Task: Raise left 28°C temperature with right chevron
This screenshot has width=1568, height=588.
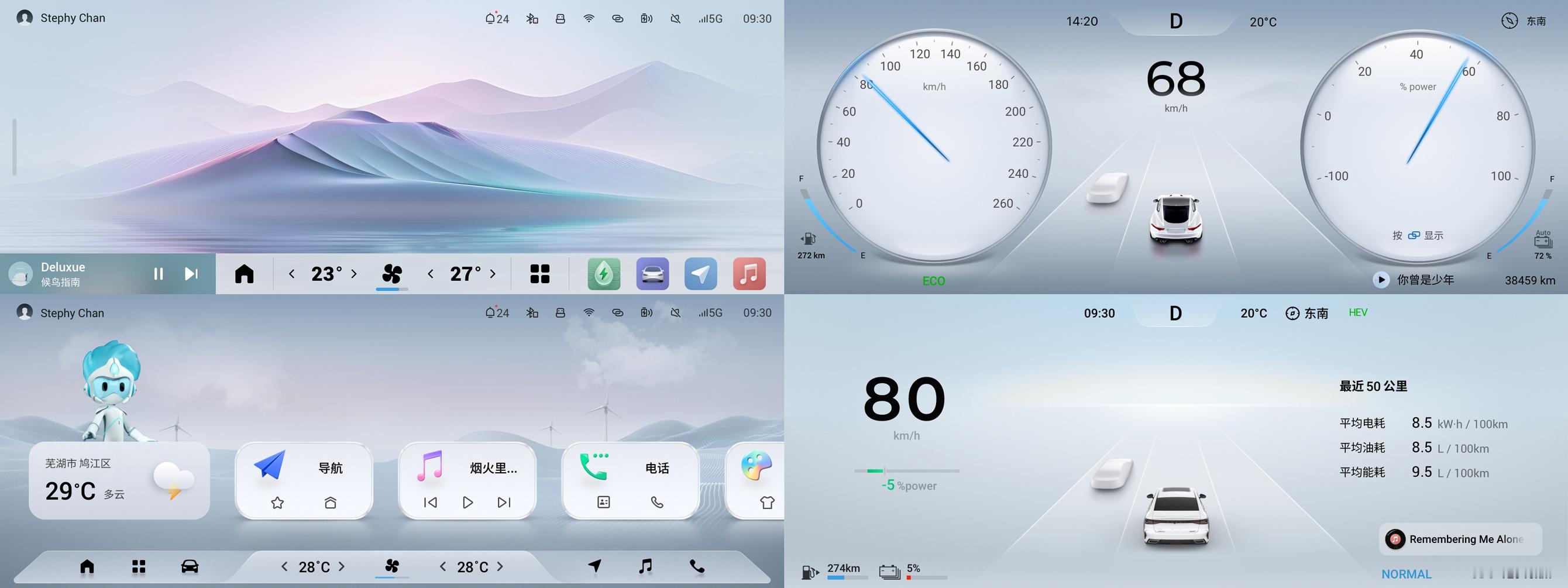Action: click(x=342, y=567)
